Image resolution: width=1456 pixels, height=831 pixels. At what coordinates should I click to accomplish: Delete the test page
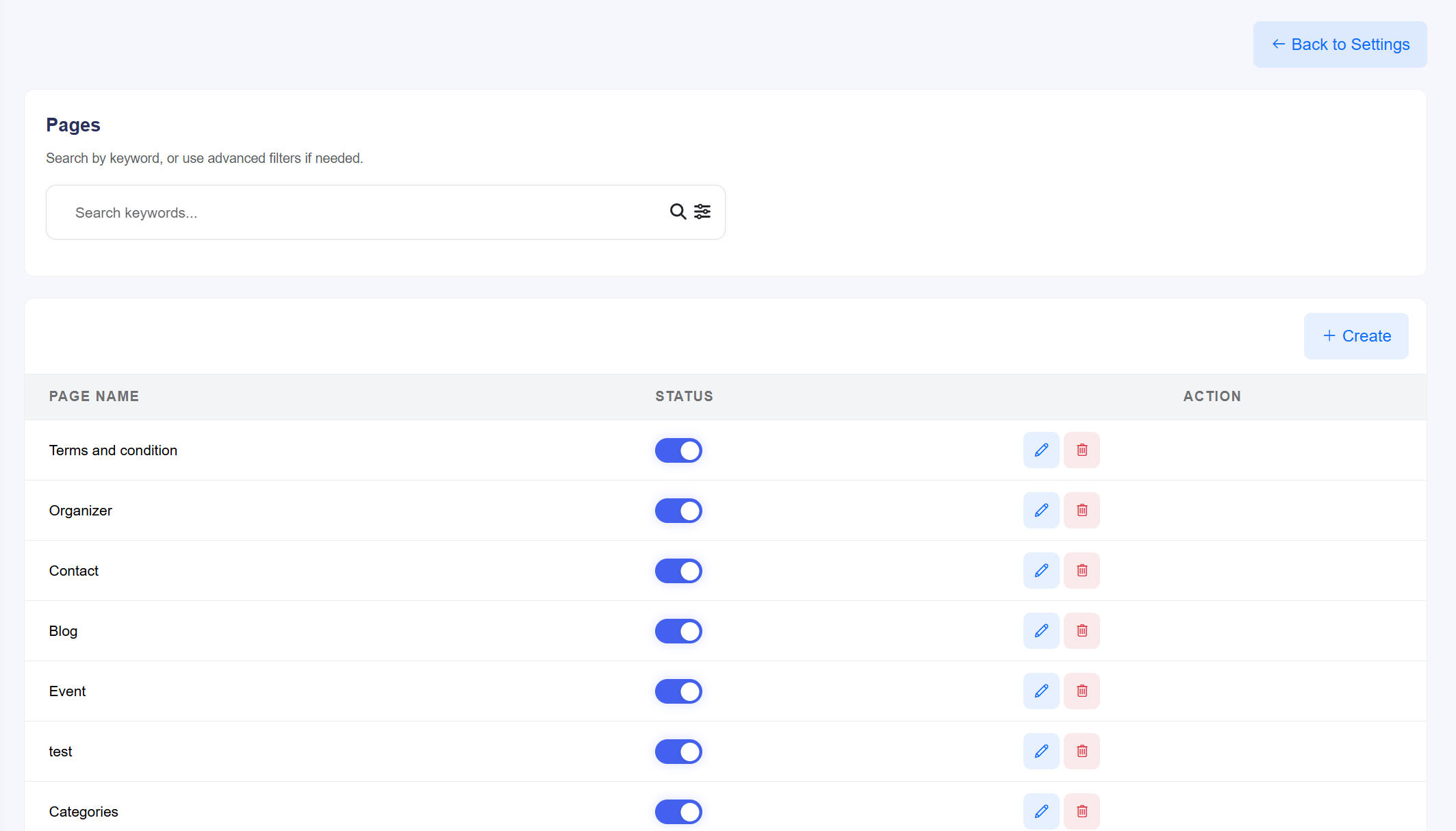[x=1082, y=751]
